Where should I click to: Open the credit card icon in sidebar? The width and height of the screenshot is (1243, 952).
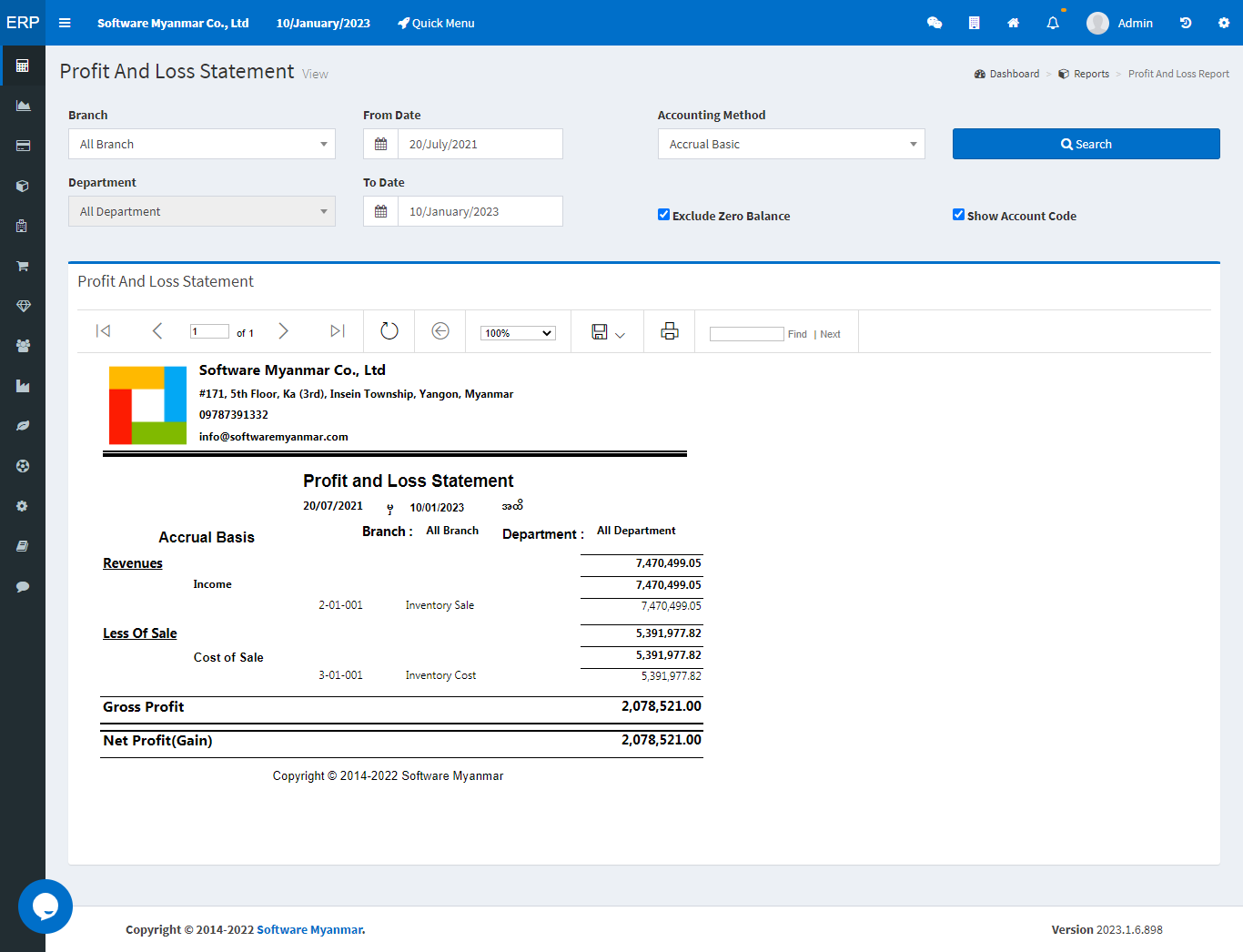pos(23,146)
